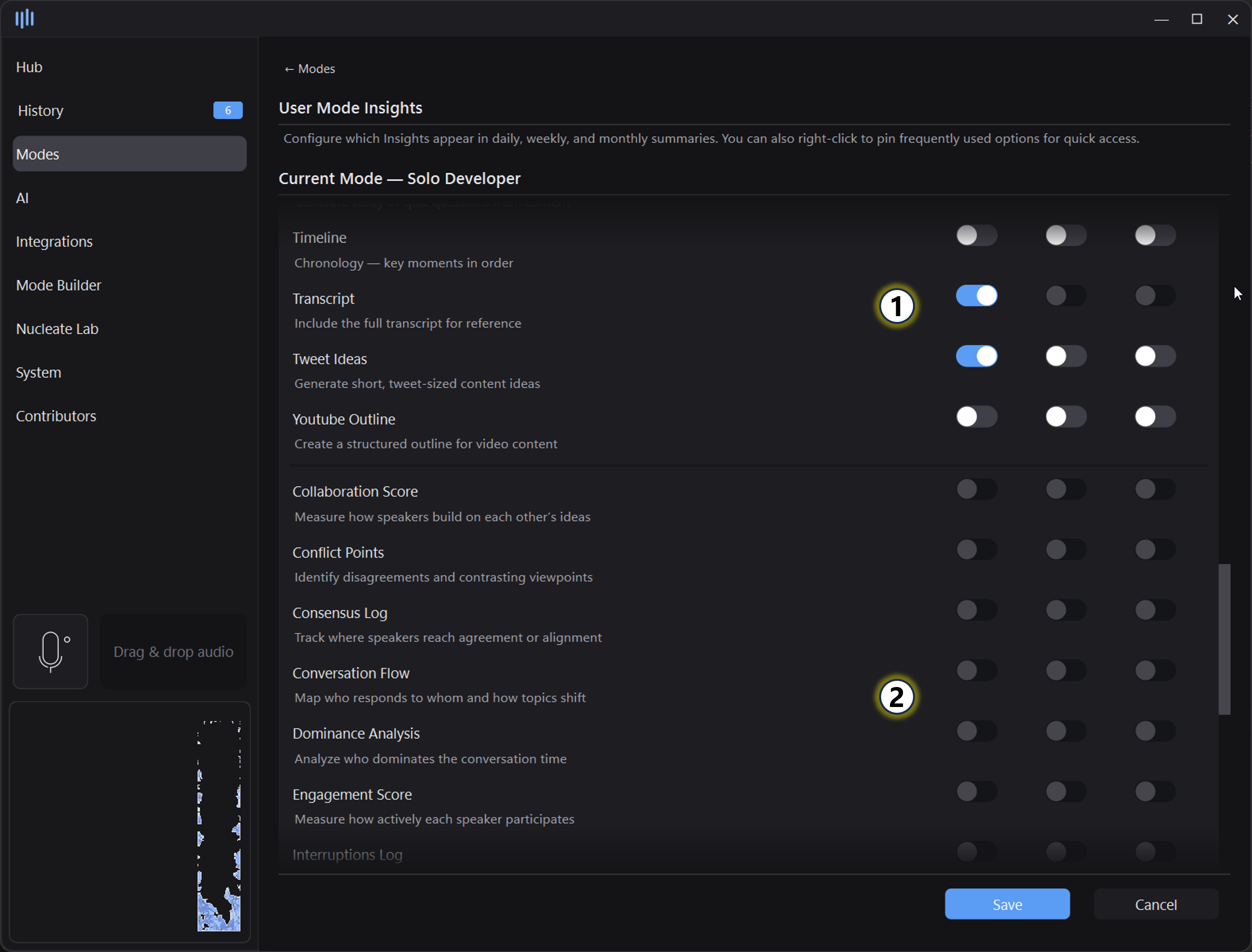Enable Consensus Log first column switch

pos(977,610)
